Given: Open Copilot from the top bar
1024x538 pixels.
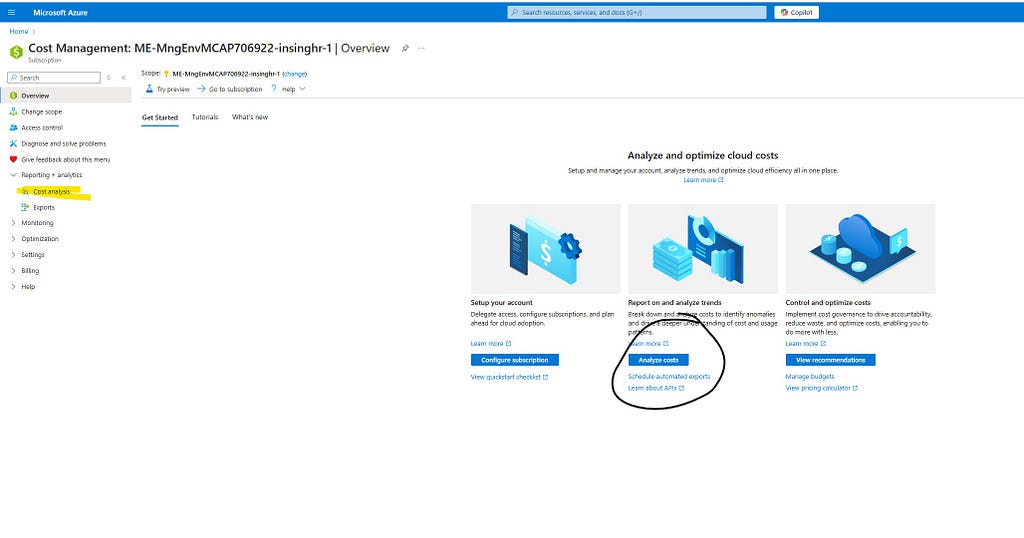Looking at the screenshot, I should click(x=797, y=12).
